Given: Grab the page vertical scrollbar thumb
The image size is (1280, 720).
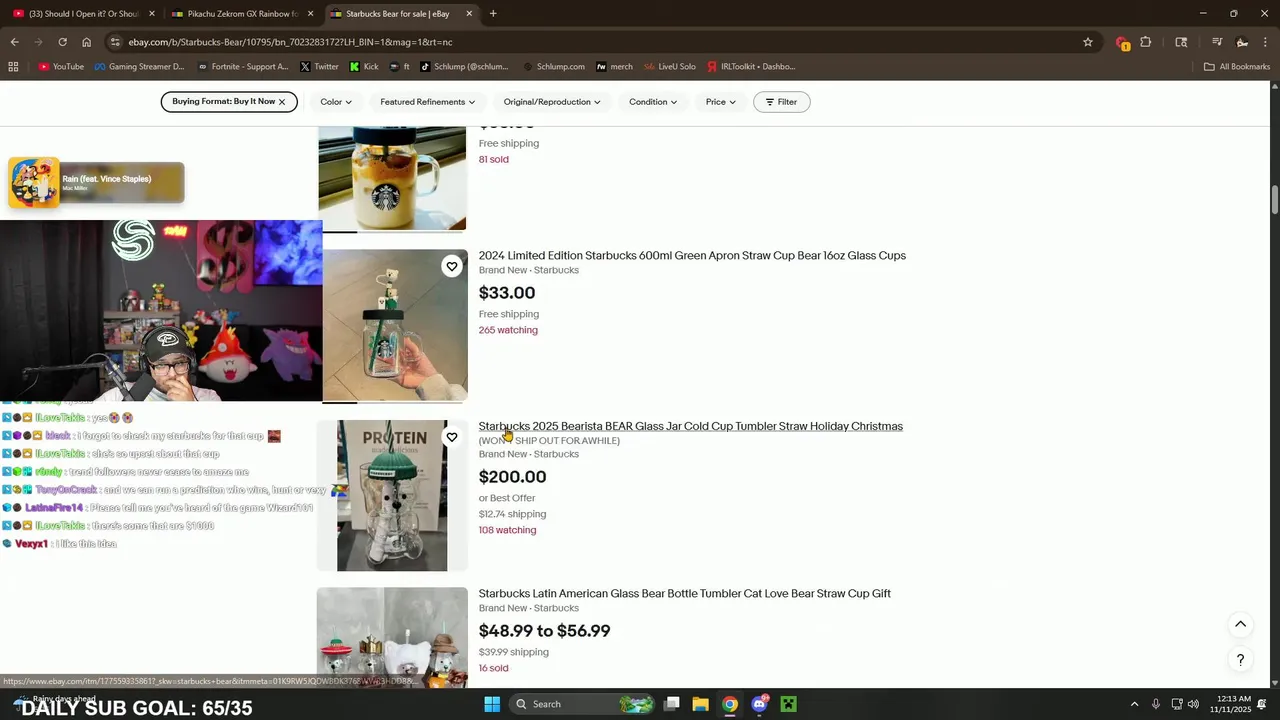Looking at the screenshot, I should coord(1275,200).
